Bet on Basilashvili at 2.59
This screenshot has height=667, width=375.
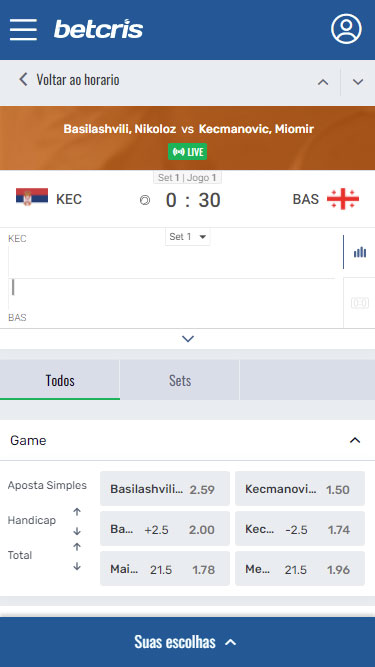point(165,489)
